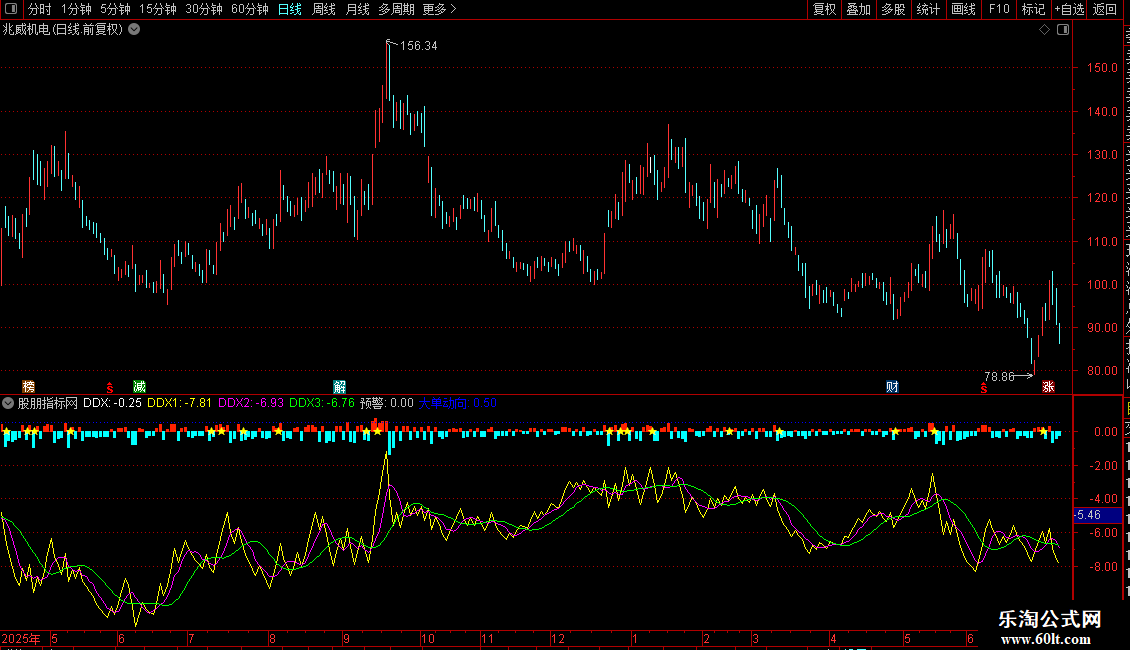1130x650 pixels.
Task: Click the red 涨 marker icon
Action: [x=1048, y=386]
